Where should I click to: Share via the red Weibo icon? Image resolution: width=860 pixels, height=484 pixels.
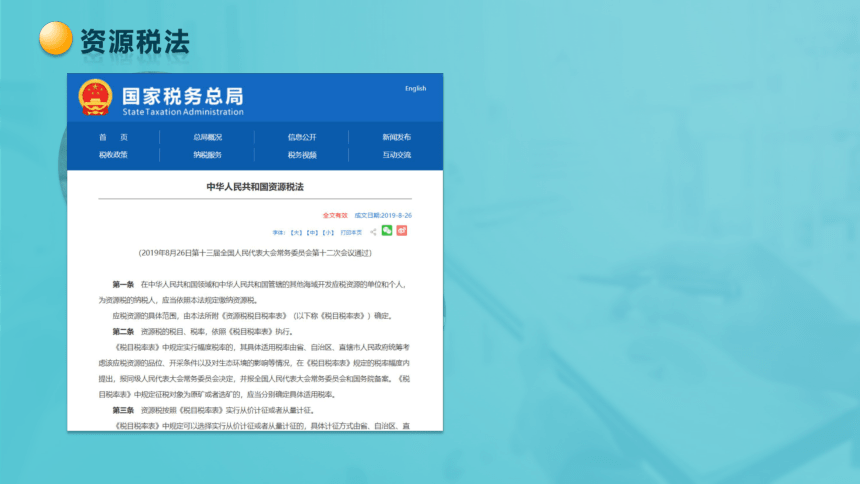click(402, 230)
